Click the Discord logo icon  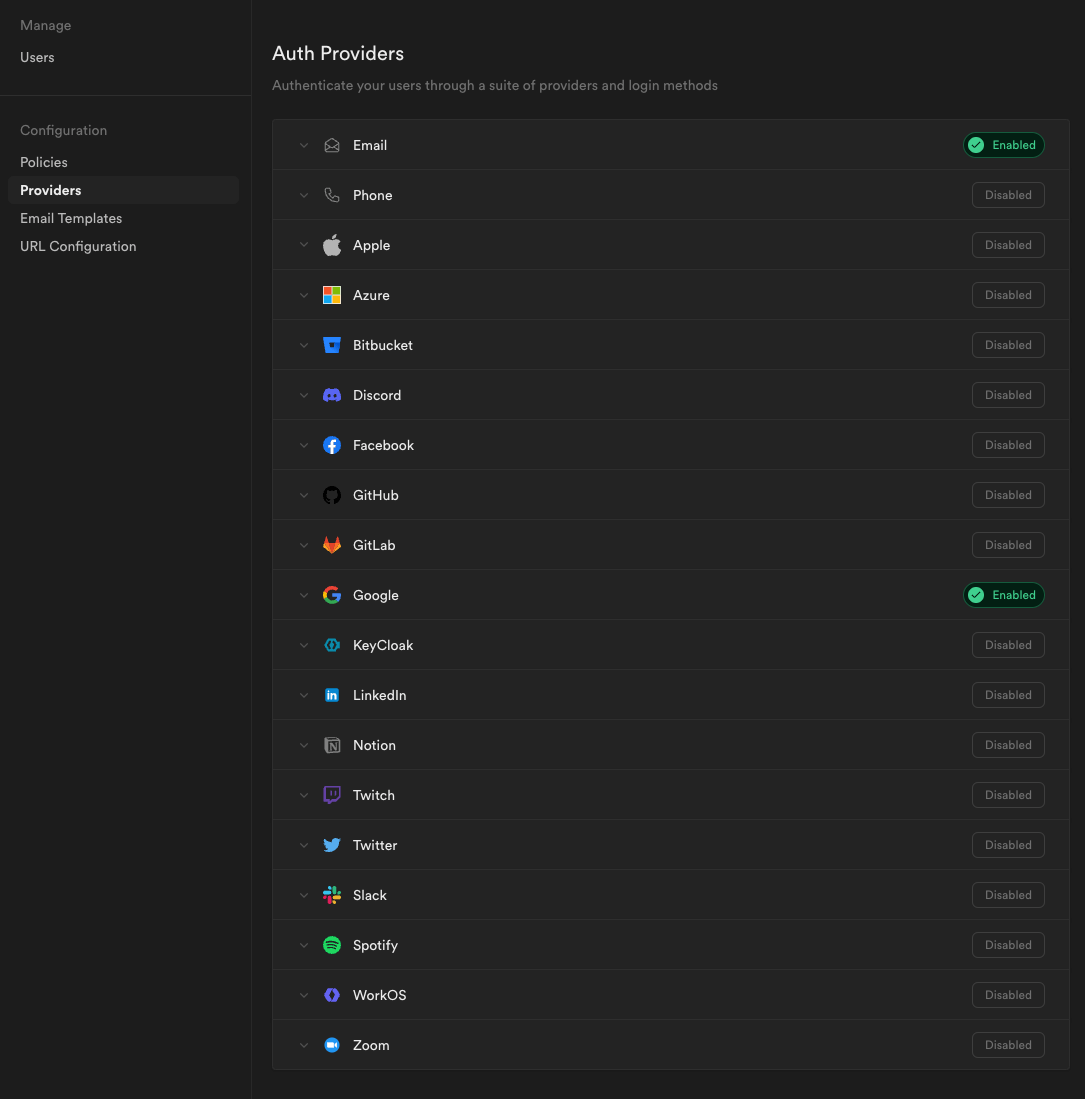click(332, 395)
